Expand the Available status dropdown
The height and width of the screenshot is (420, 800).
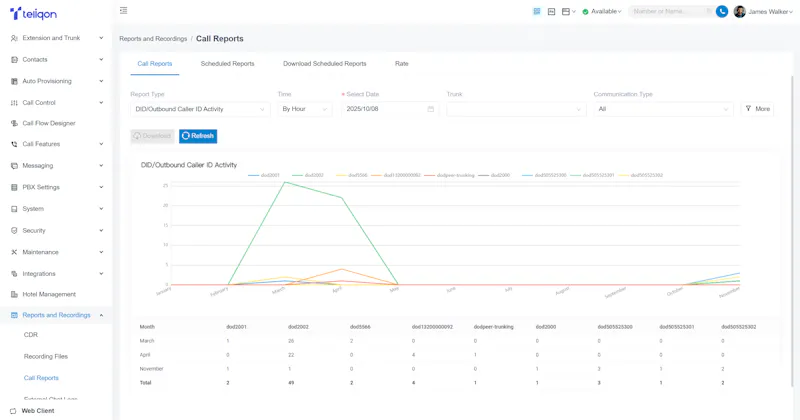602,11
